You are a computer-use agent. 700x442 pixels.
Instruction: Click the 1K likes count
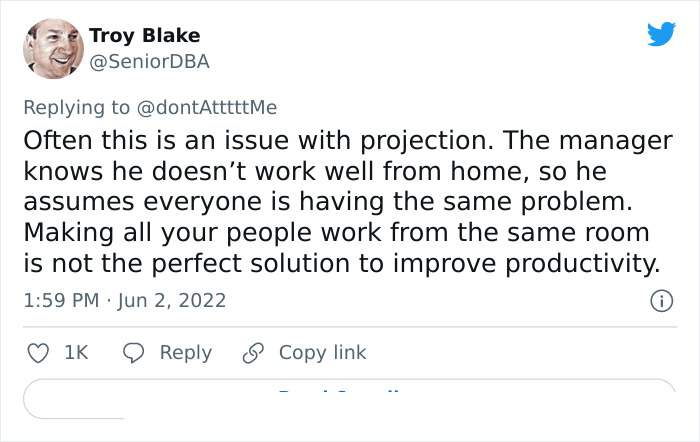coord(76,353)
